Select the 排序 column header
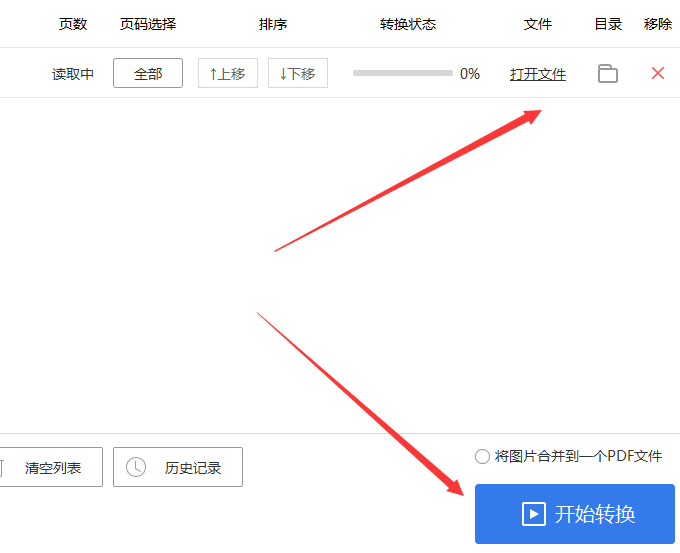The height and width of the screenshot is (553, 680). pos(273,24)
